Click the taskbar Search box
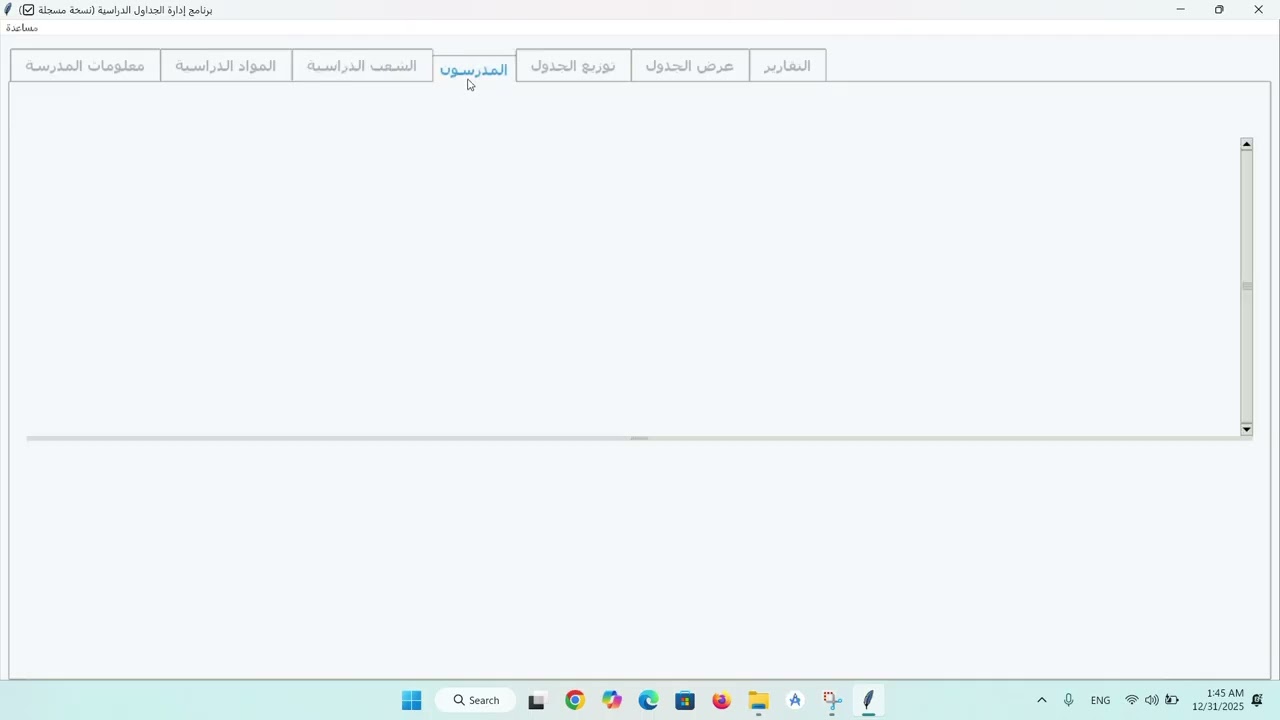 [476, 700]
